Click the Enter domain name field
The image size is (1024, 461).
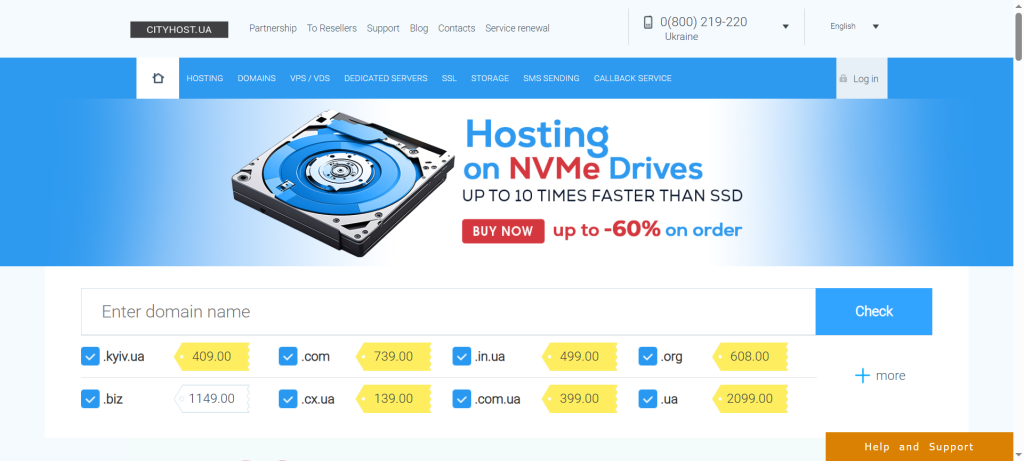click(448, 312)
